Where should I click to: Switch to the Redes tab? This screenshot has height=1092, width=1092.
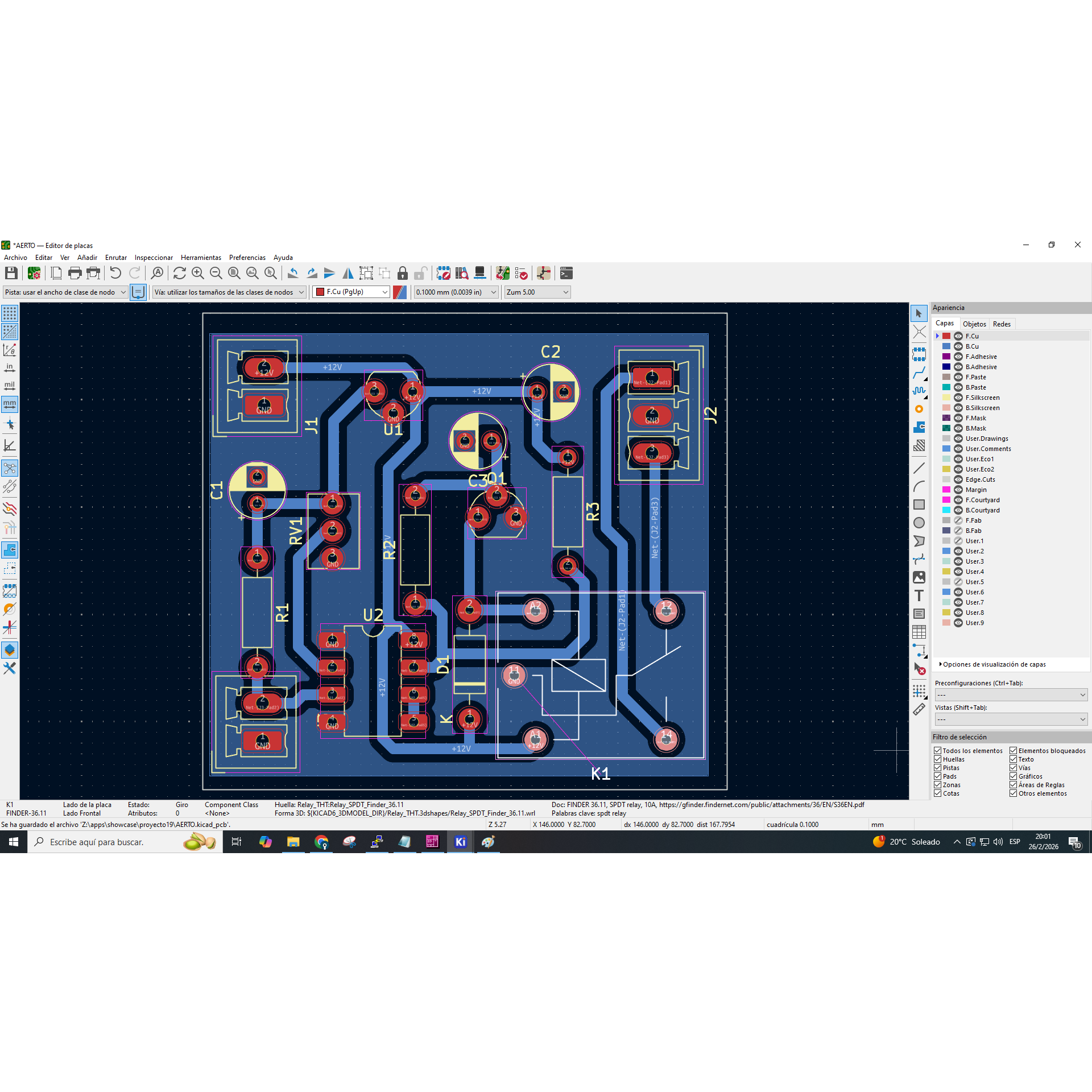[x=1002, y=324]
